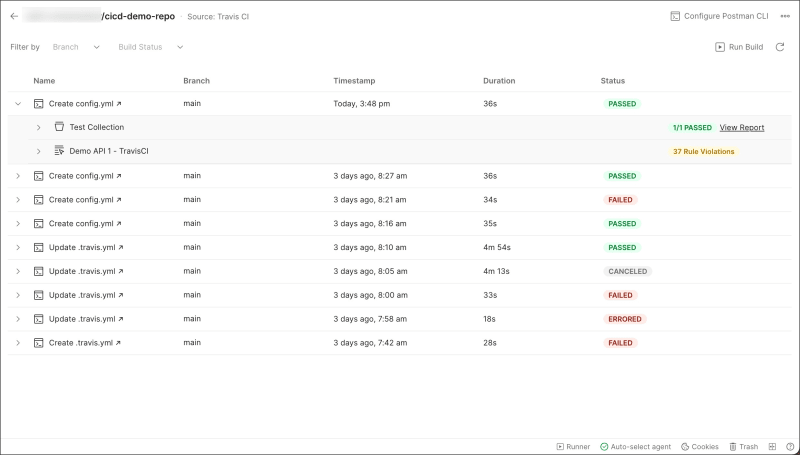Click the 1/1 PASSED badge
The image size is (800, 455).
pos(692,128)
